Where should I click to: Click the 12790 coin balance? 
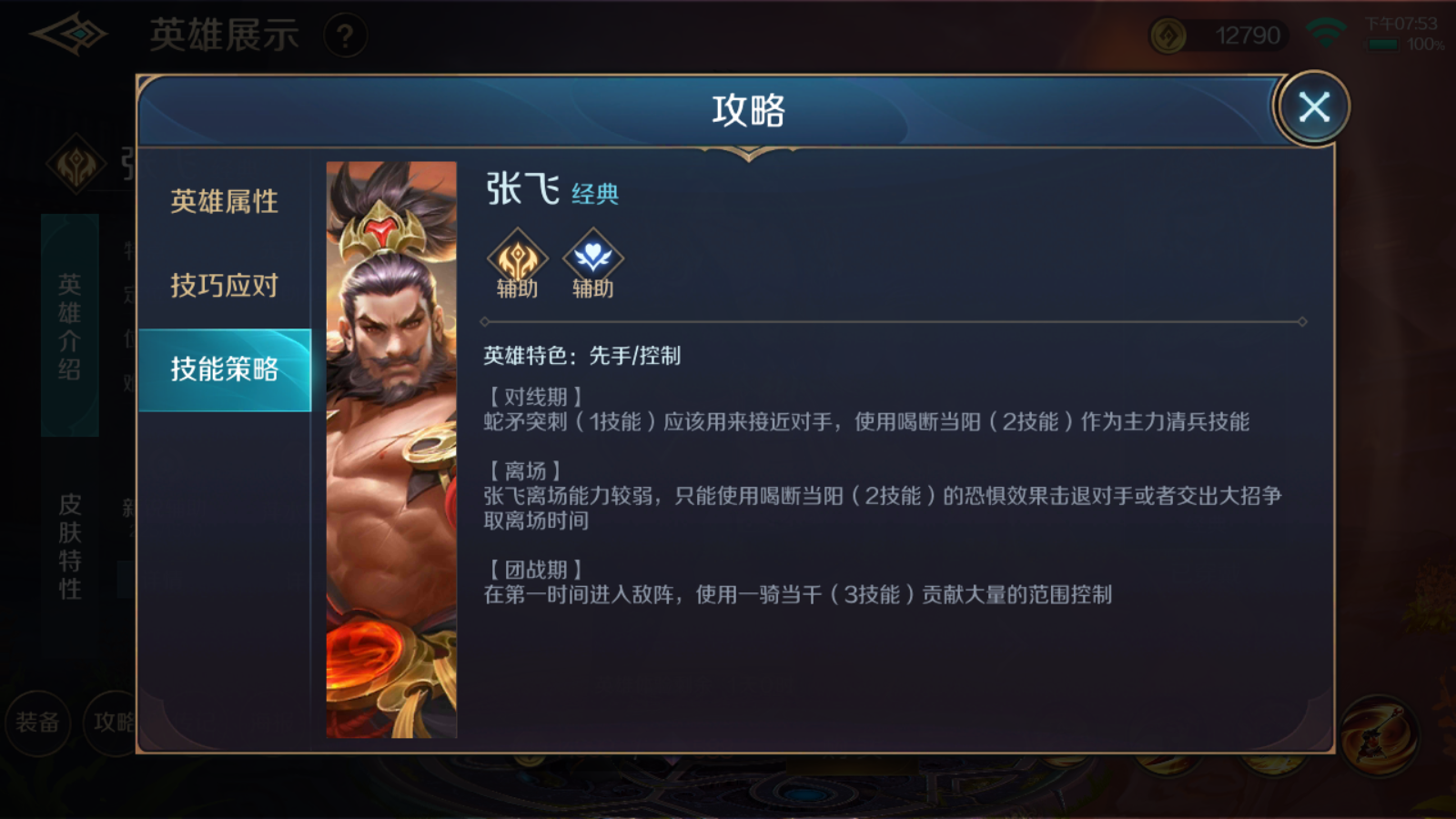tap(1248, 35)
